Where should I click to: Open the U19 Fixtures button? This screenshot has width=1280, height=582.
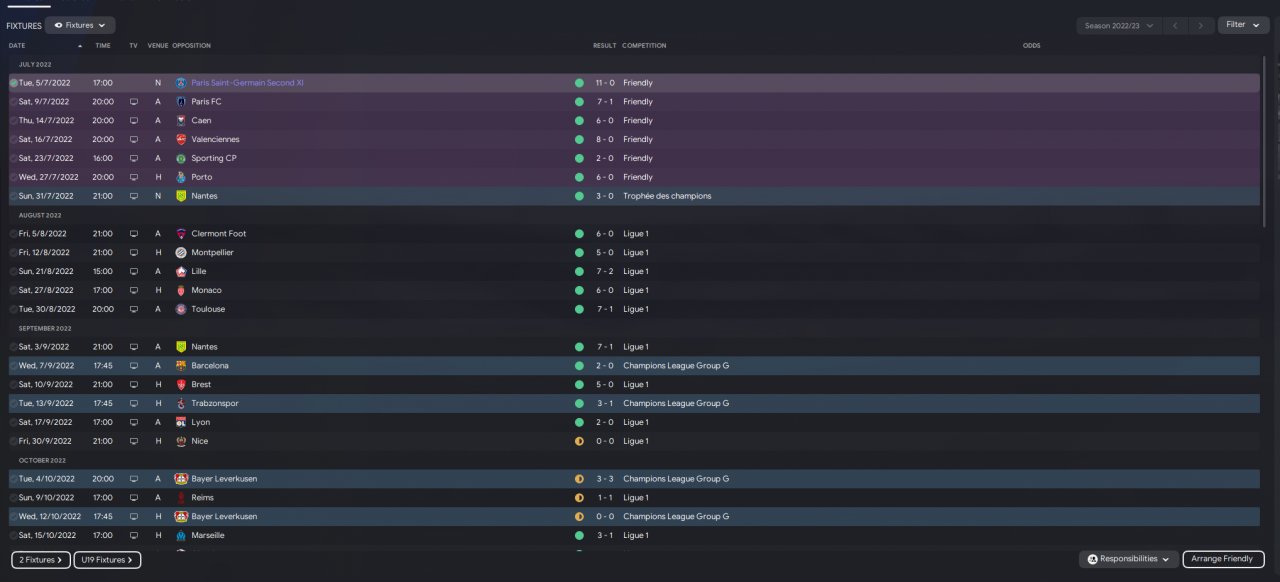(107, 560)
